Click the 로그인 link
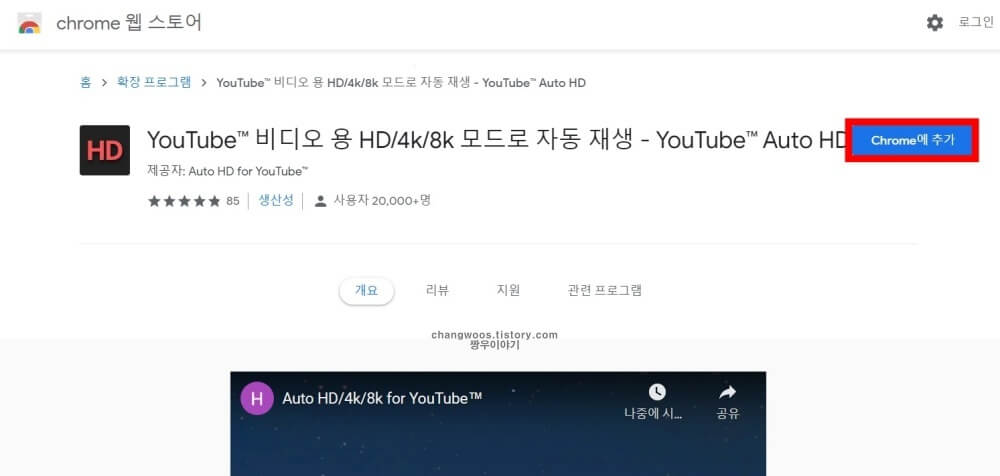 [976, 22]
